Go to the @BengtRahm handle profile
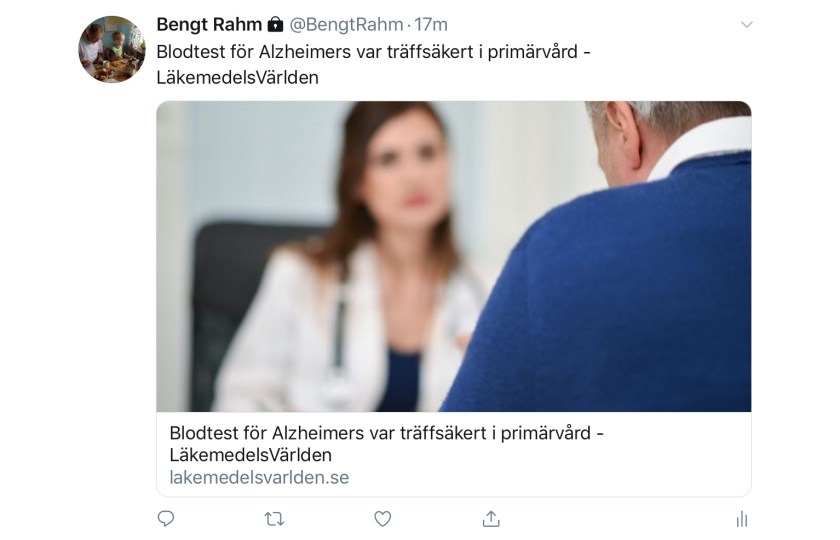Viewport: 840px width, 540px height. pyautogui.click(x=347, y=25)
